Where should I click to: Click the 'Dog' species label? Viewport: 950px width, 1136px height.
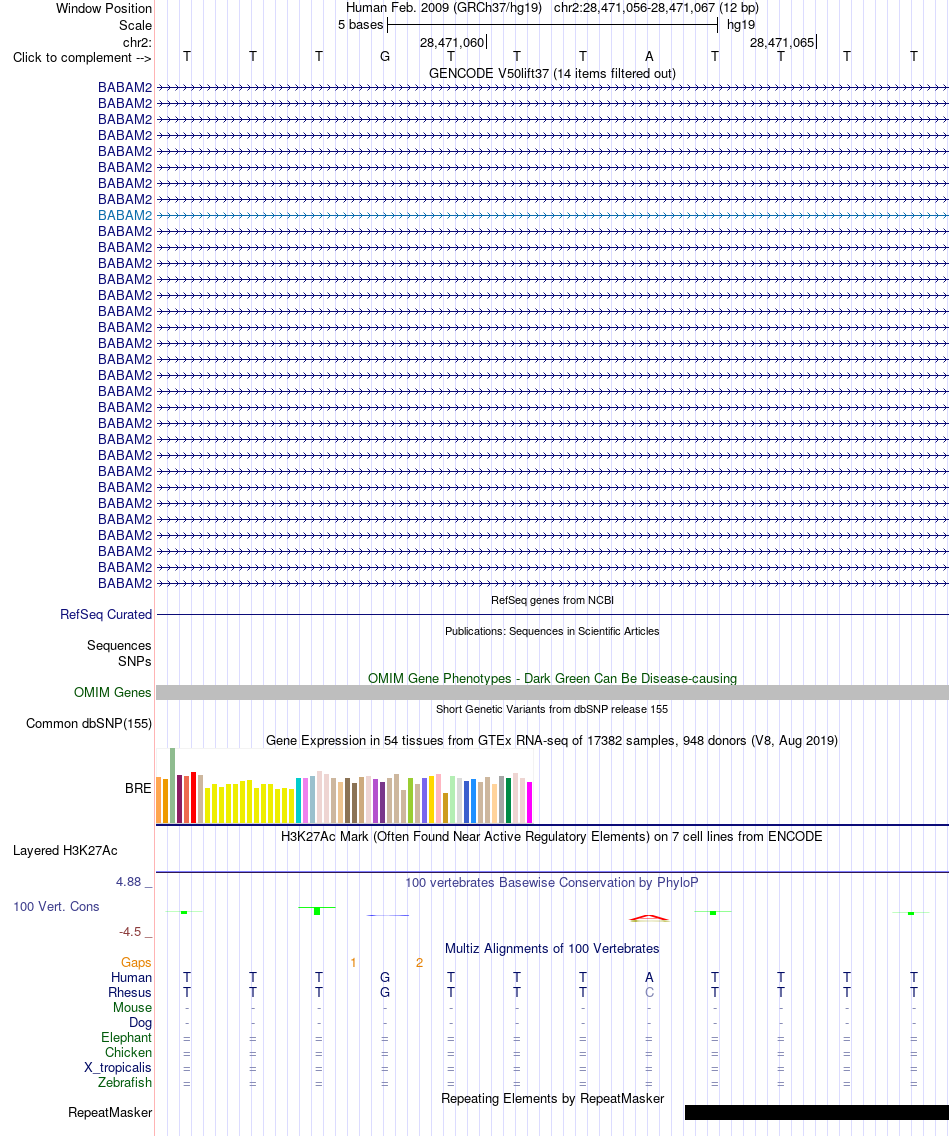point(141,1023)
